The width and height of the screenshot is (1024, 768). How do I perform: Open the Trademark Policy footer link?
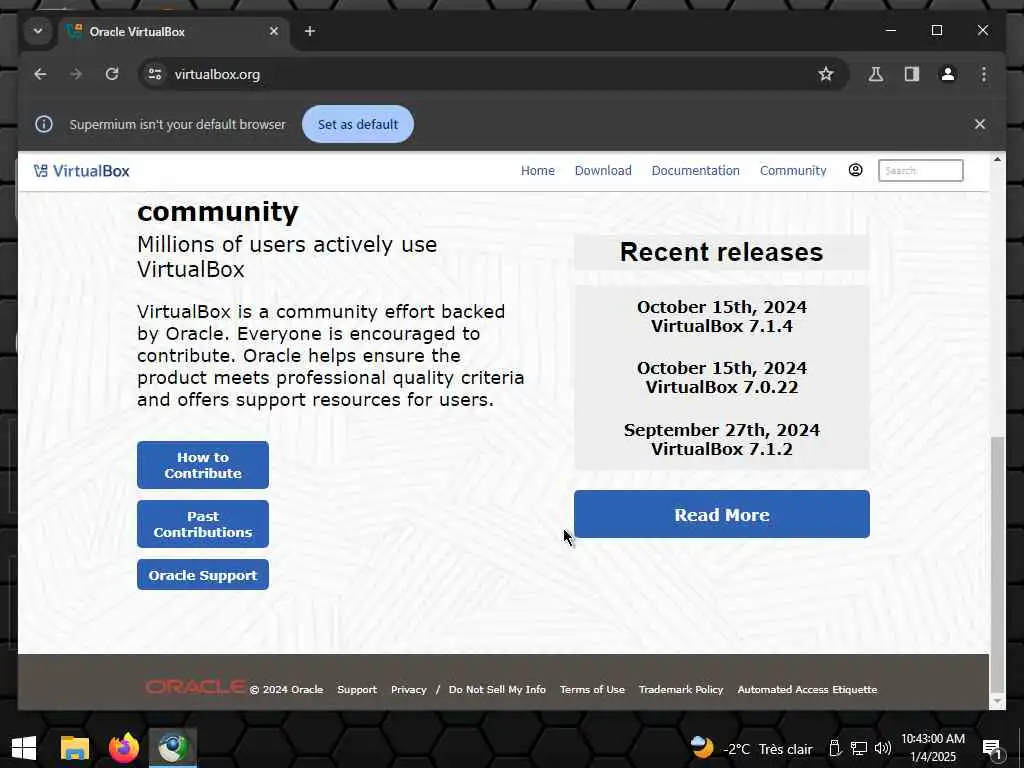[681, 690]
